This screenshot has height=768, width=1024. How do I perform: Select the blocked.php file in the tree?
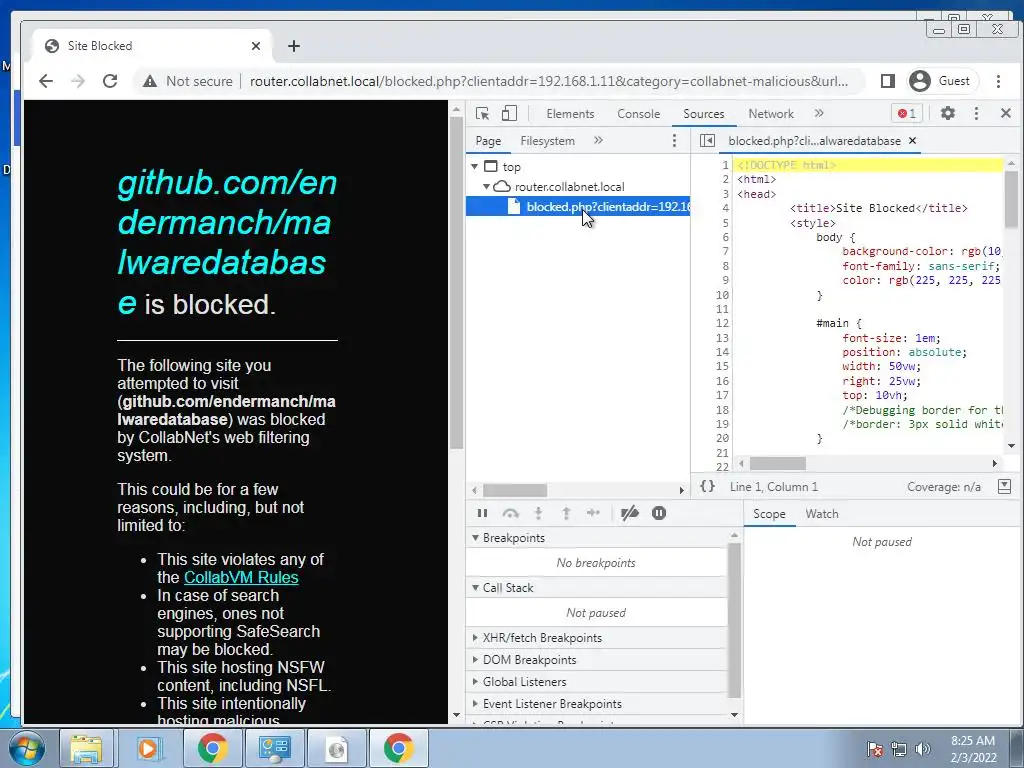[578, 207]
